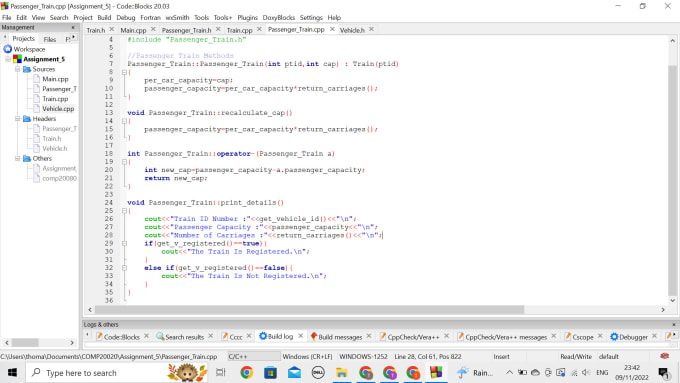This screenshot has width=680, height=383.
Task: Switch to the Vehicle.h editor tab
Action: [x=352, y=30]
